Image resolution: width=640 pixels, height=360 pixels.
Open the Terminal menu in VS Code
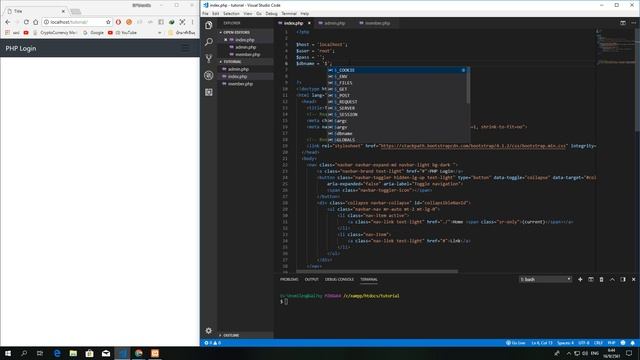[289, 13]
